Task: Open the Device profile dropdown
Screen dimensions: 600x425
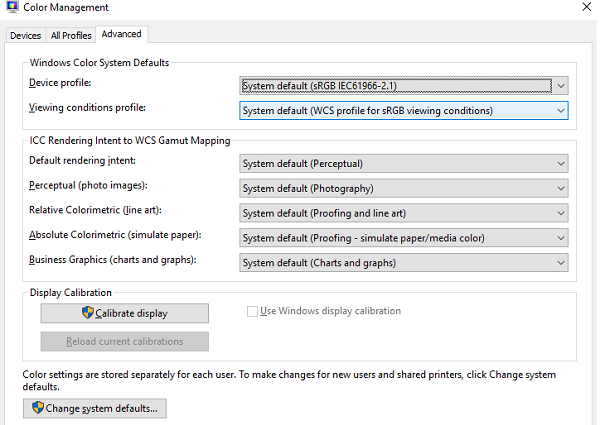Action: 404,86
